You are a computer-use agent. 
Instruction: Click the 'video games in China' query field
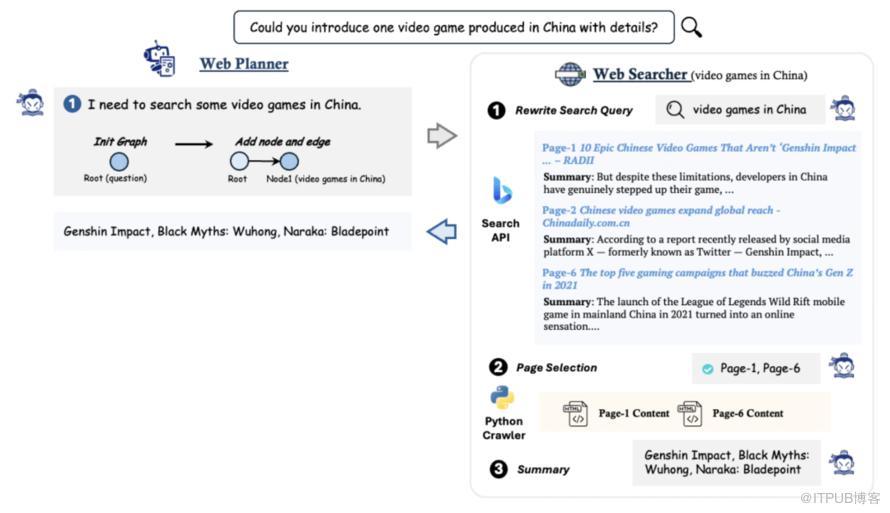tap(748, 110)
